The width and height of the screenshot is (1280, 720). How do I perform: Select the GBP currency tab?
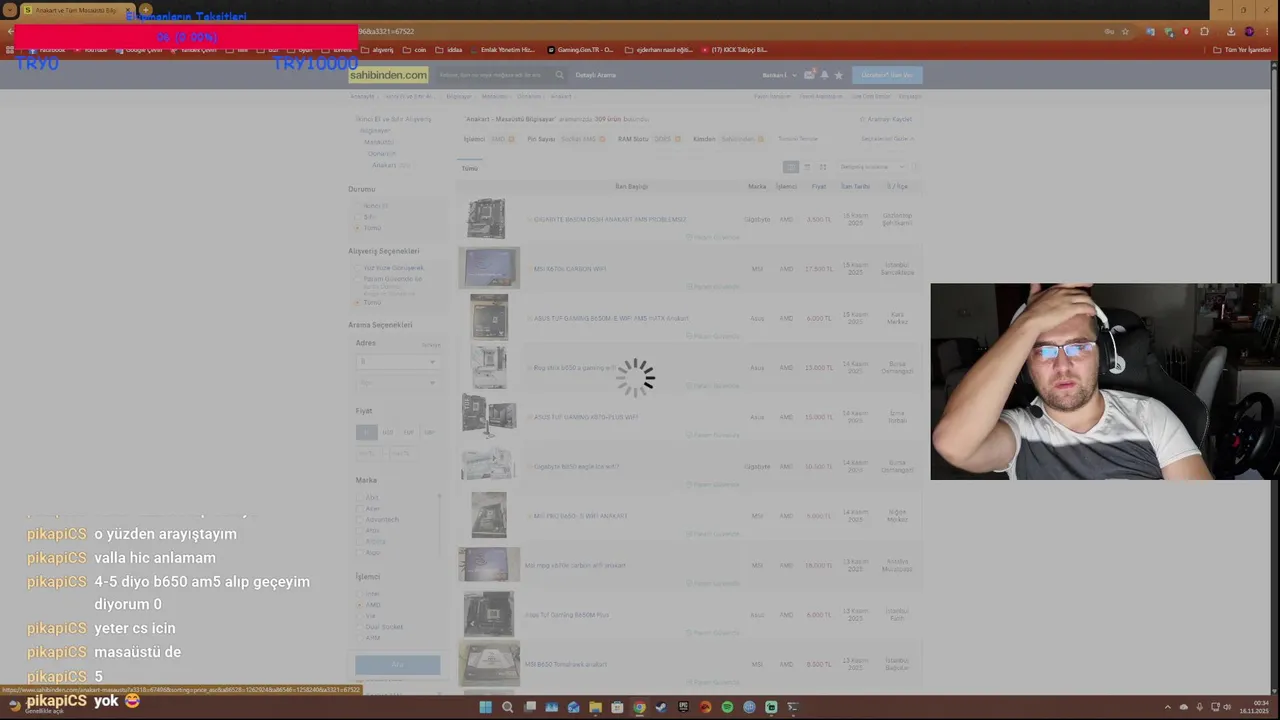429,433
